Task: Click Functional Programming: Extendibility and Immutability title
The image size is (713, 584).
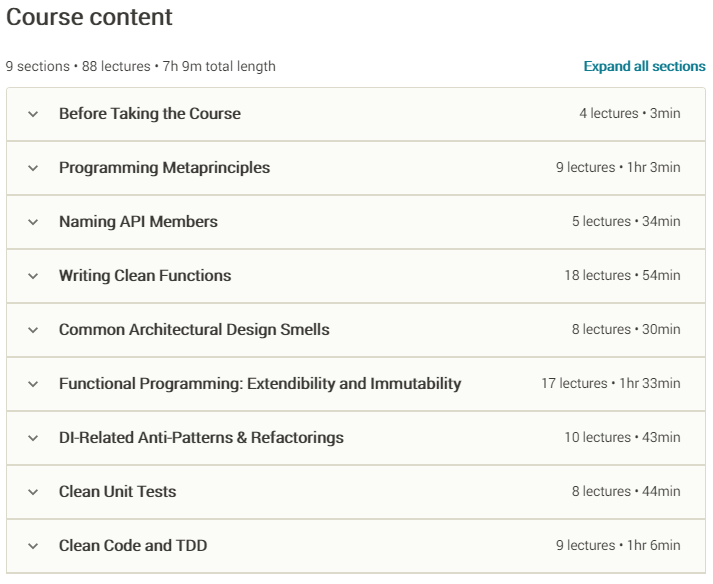Action: (260, 384)
